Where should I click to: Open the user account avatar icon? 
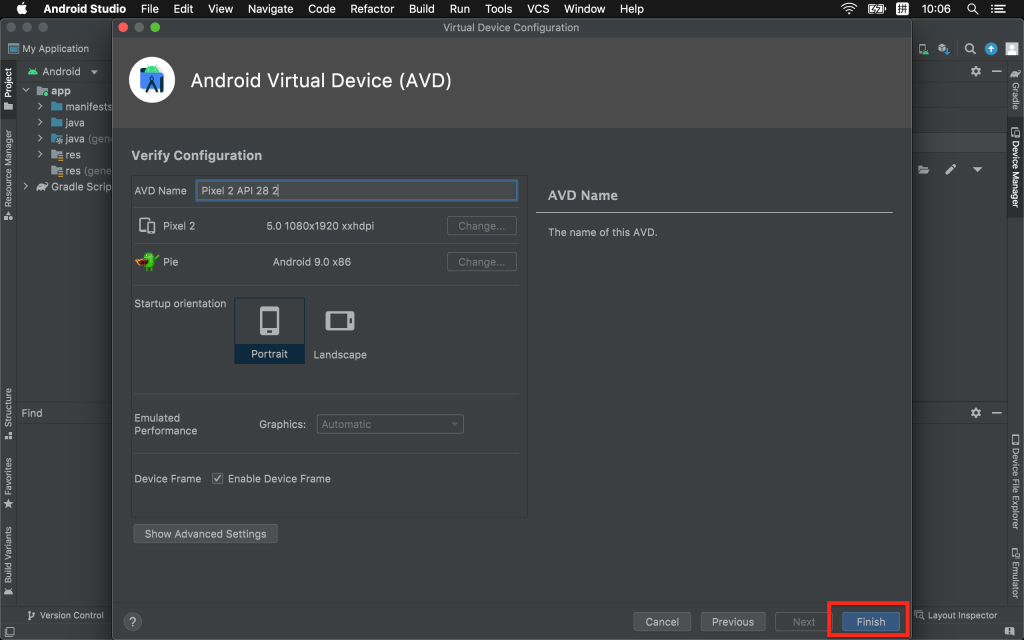1012,49
